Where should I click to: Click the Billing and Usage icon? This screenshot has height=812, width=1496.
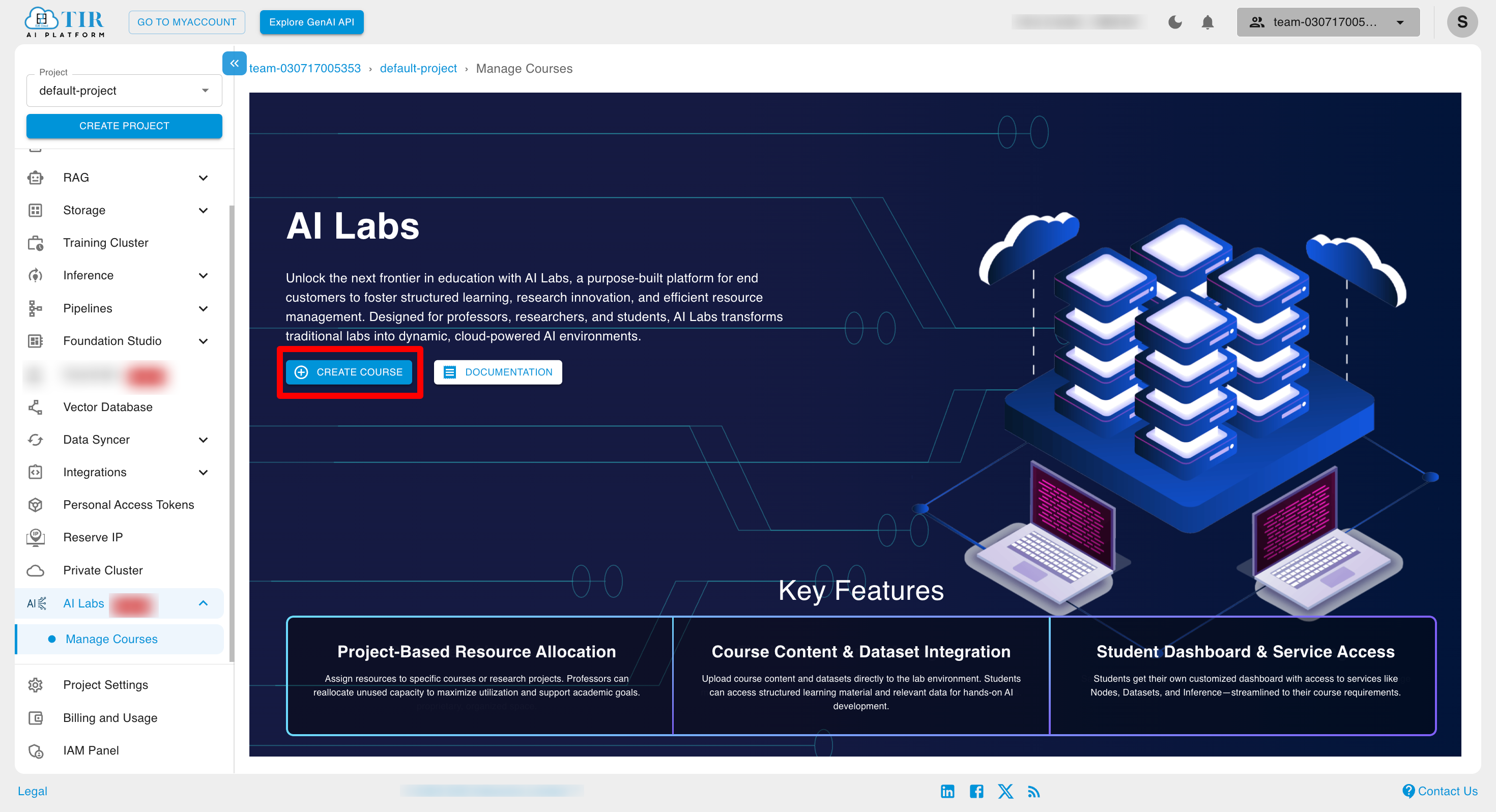tap(36, 718)
